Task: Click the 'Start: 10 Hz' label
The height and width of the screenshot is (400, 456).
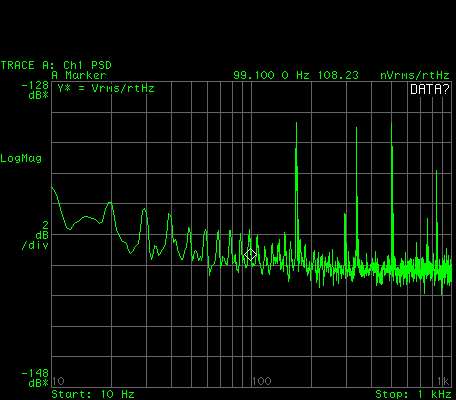Action: pos(93,394)
